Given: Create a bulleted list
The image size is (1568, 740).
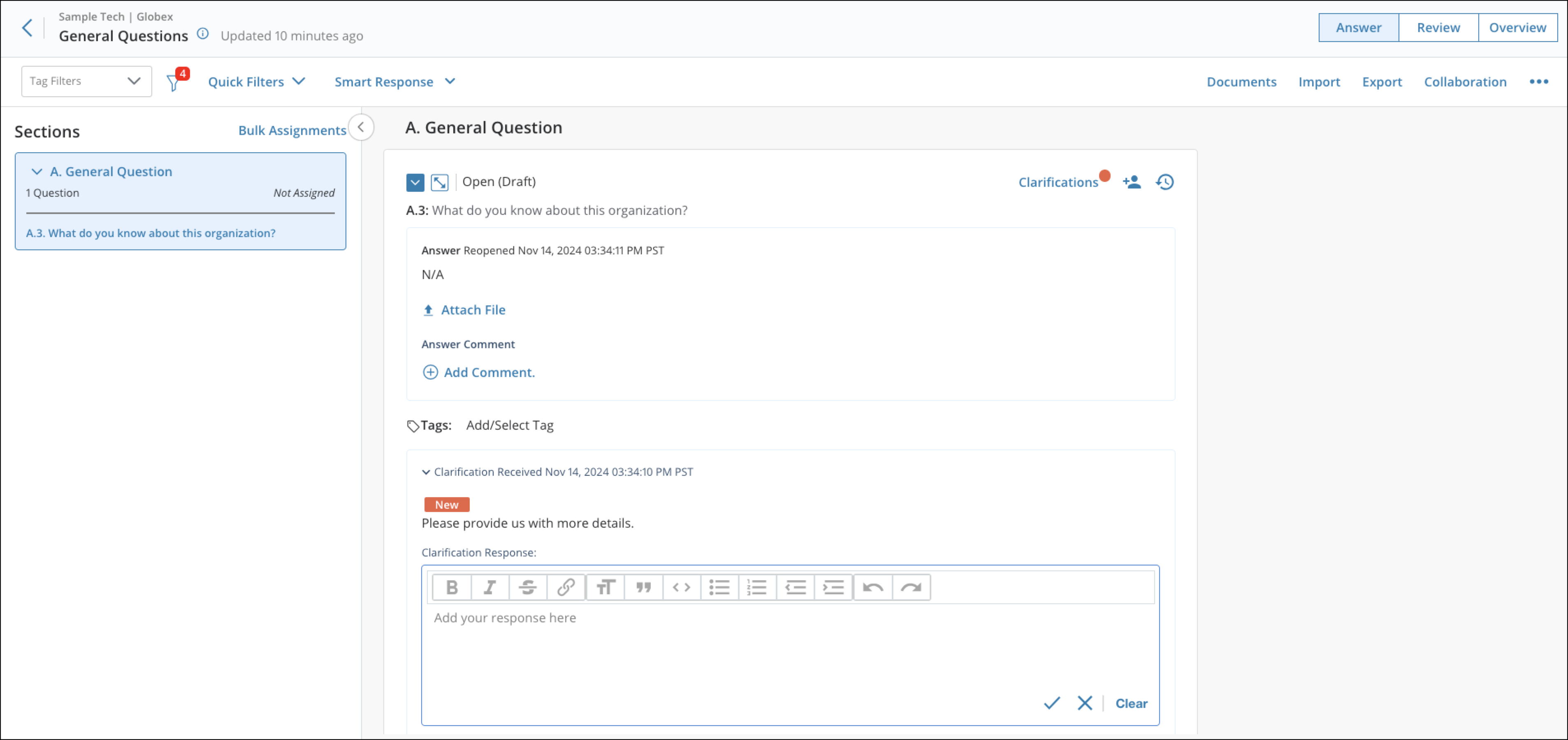Looking at the screenshot, I should tap(719, 587).
